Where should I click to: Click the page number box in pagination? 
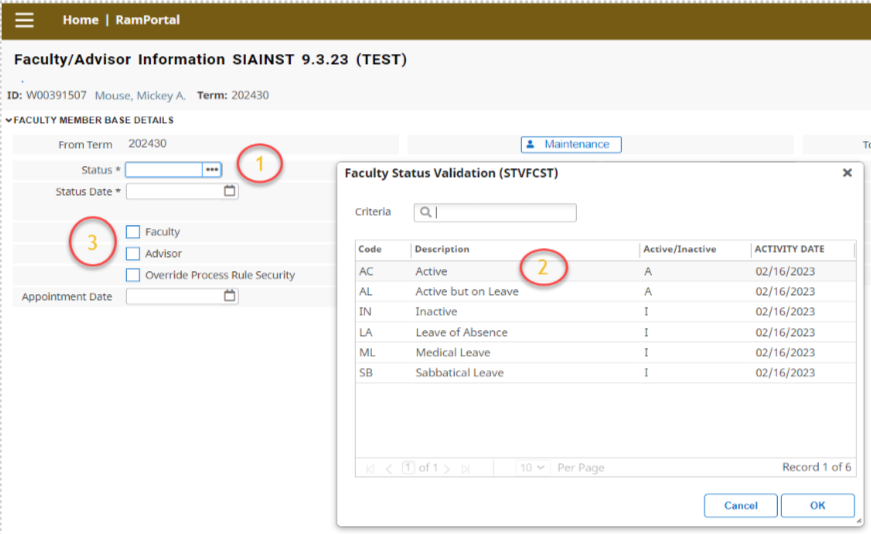pos(408,467)
